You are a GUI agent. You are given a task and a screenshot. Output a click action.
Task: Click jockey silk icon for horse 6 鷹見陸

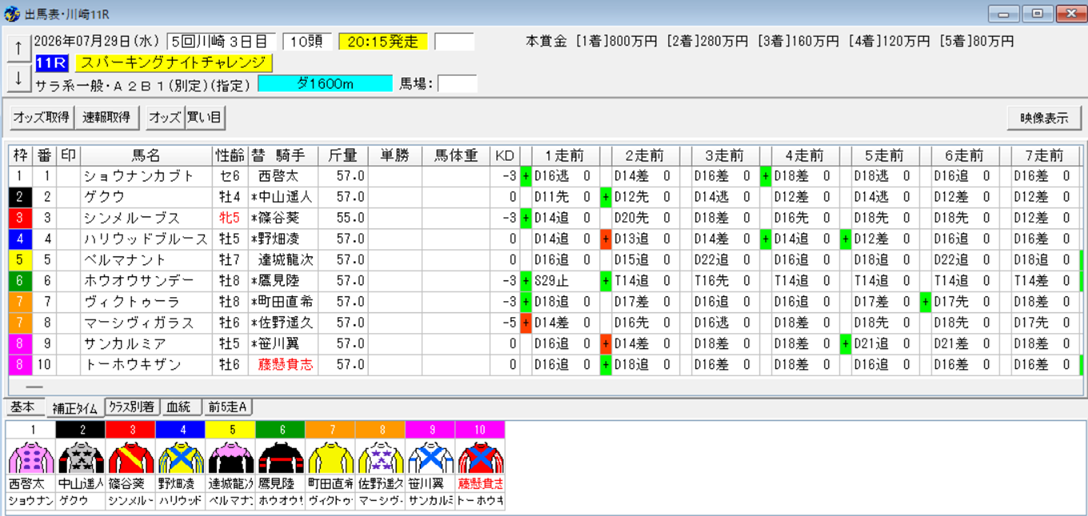(x=280, y=456)
